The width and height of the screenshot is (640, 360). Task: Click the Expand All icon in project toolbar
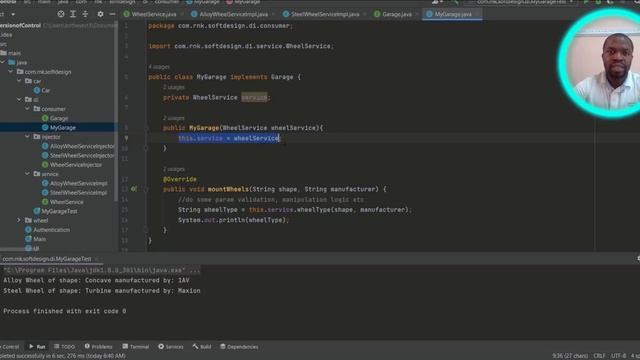[x=73, y=14]
